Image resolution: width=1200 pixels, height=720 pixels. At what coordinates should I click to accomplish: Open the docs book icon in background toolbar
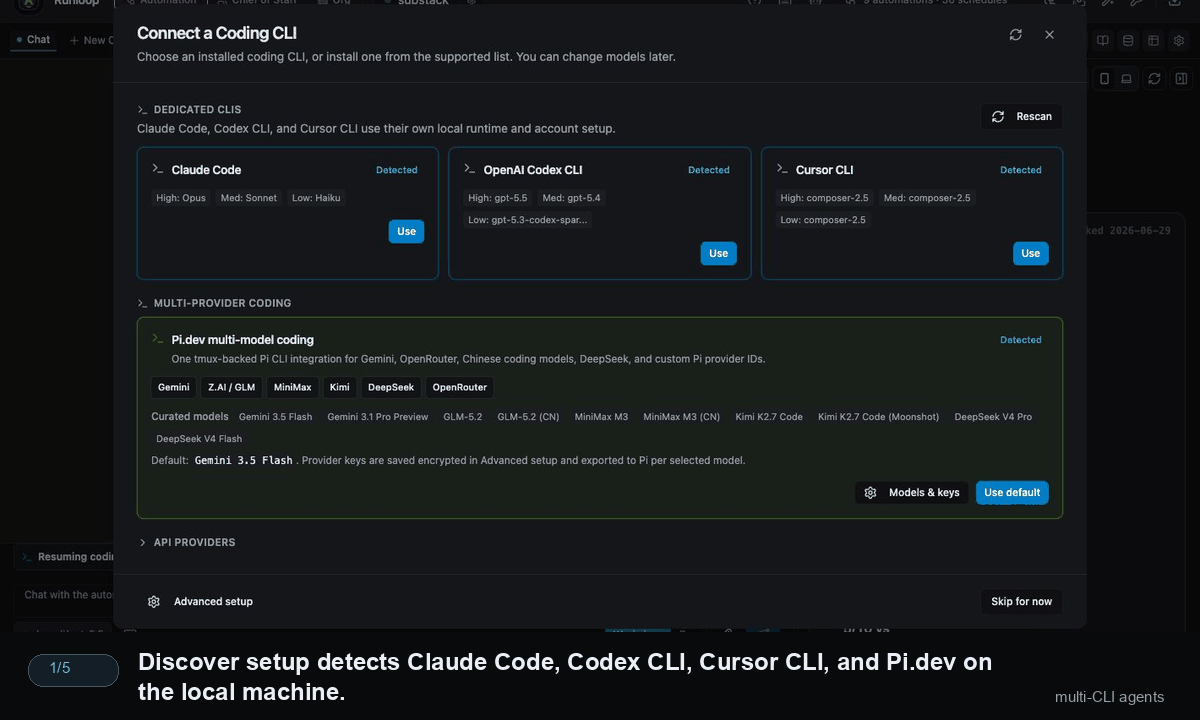(x=1103, y=41)
